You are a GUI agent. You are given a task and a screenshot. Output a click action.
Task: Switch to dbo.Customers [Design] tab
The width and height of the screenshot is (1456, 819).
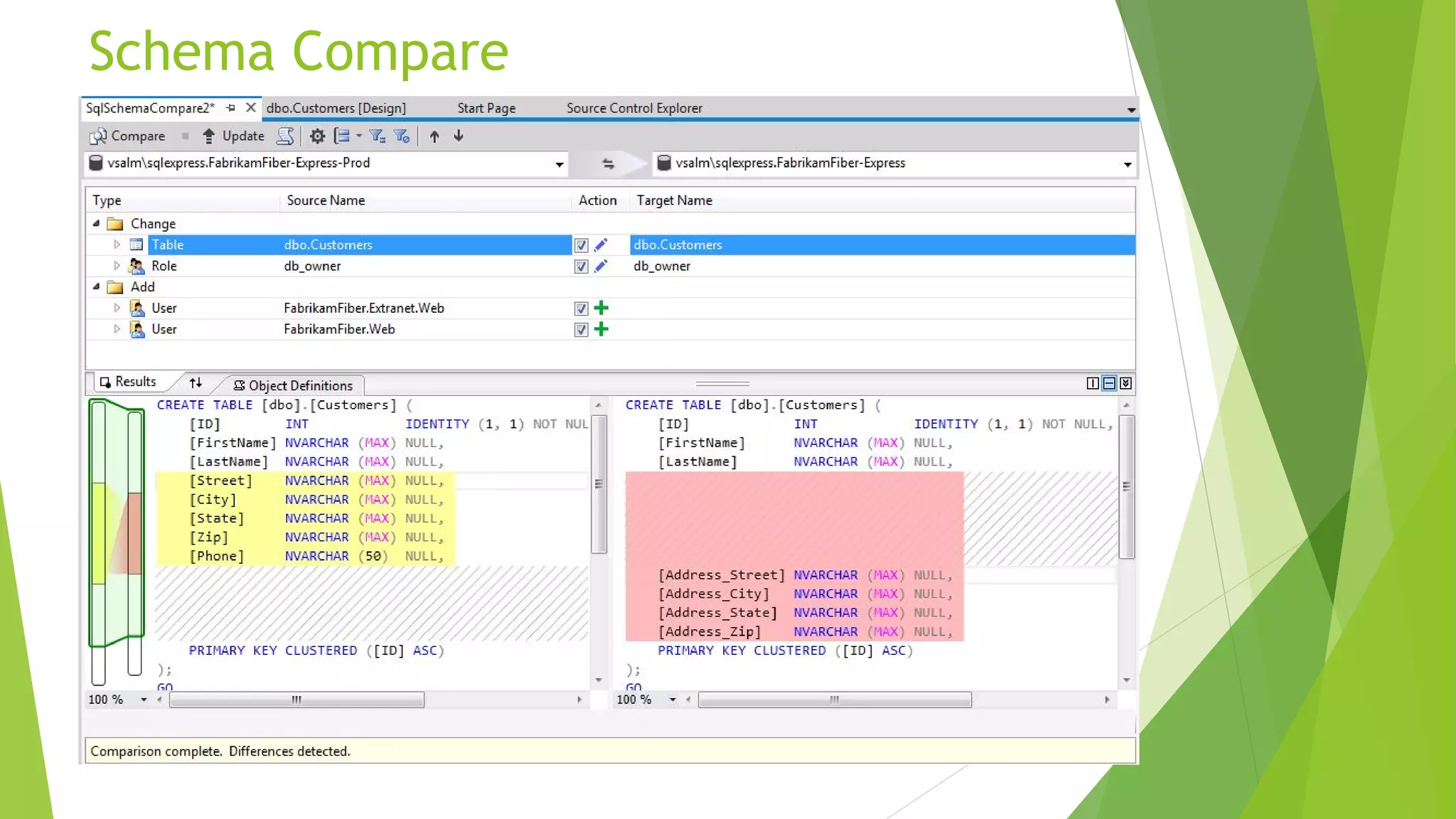(x=336, y=108)
